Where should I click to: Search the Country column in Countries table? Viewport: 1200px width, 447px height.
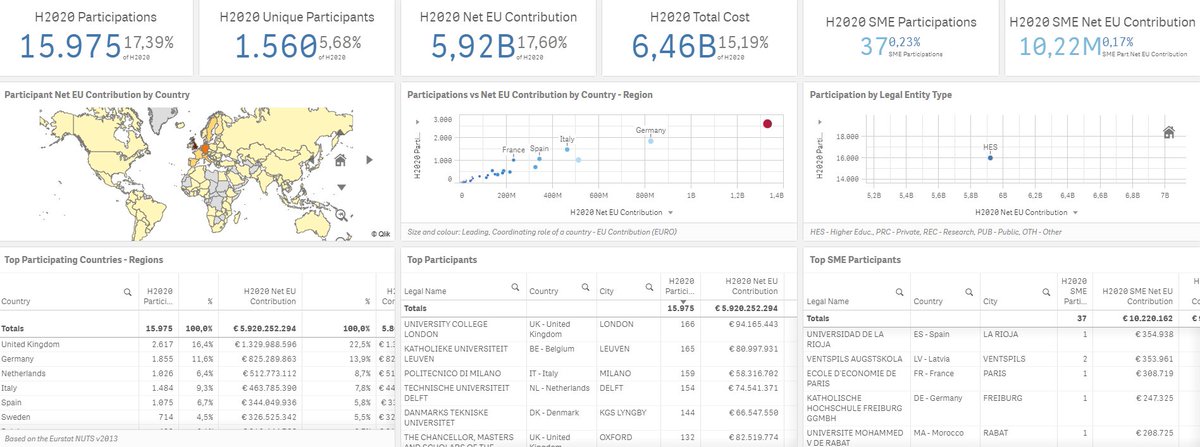tap(126, 290)
